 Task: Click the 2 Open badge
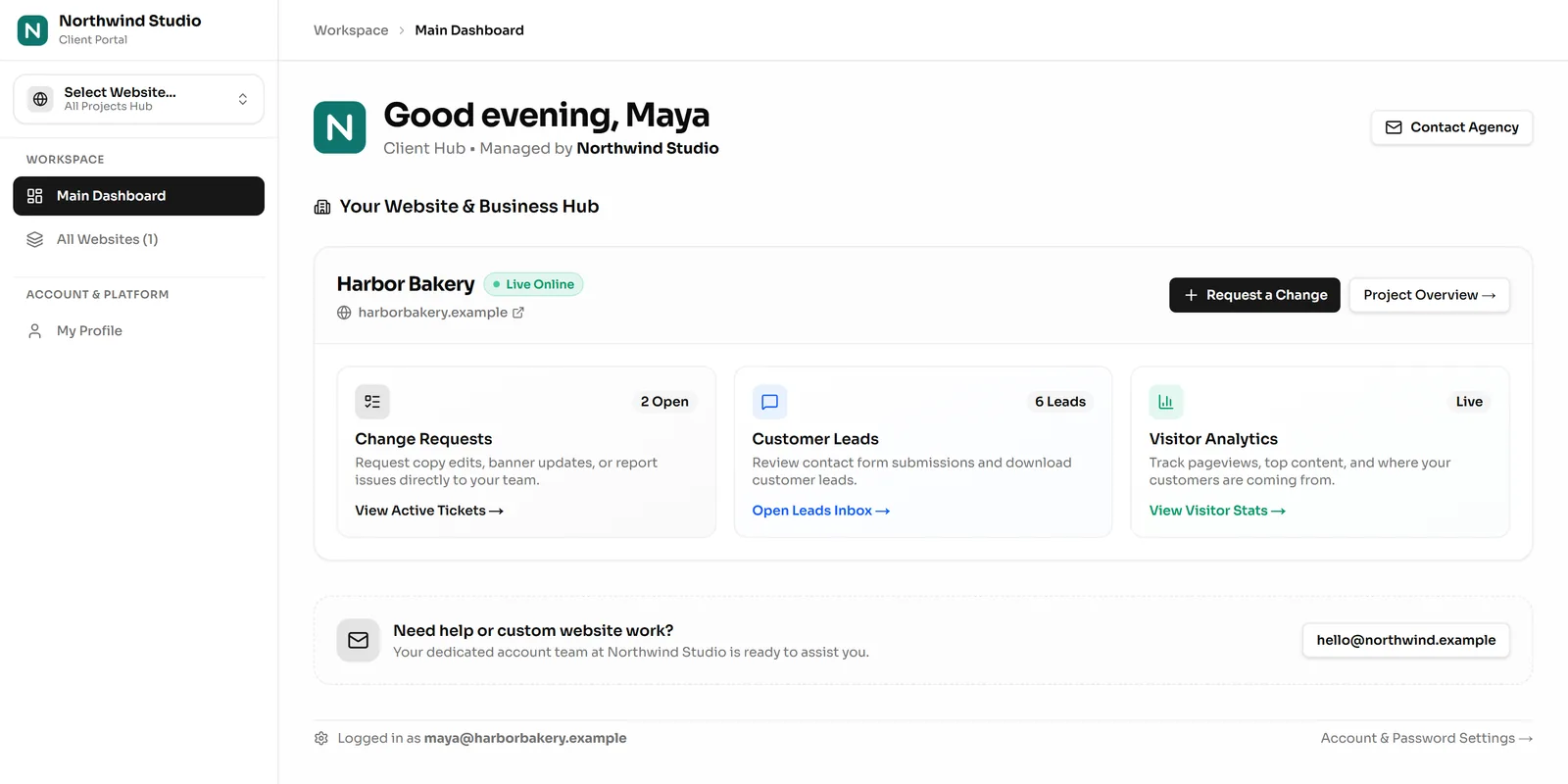pyautogui.click(x=664, y=402)
